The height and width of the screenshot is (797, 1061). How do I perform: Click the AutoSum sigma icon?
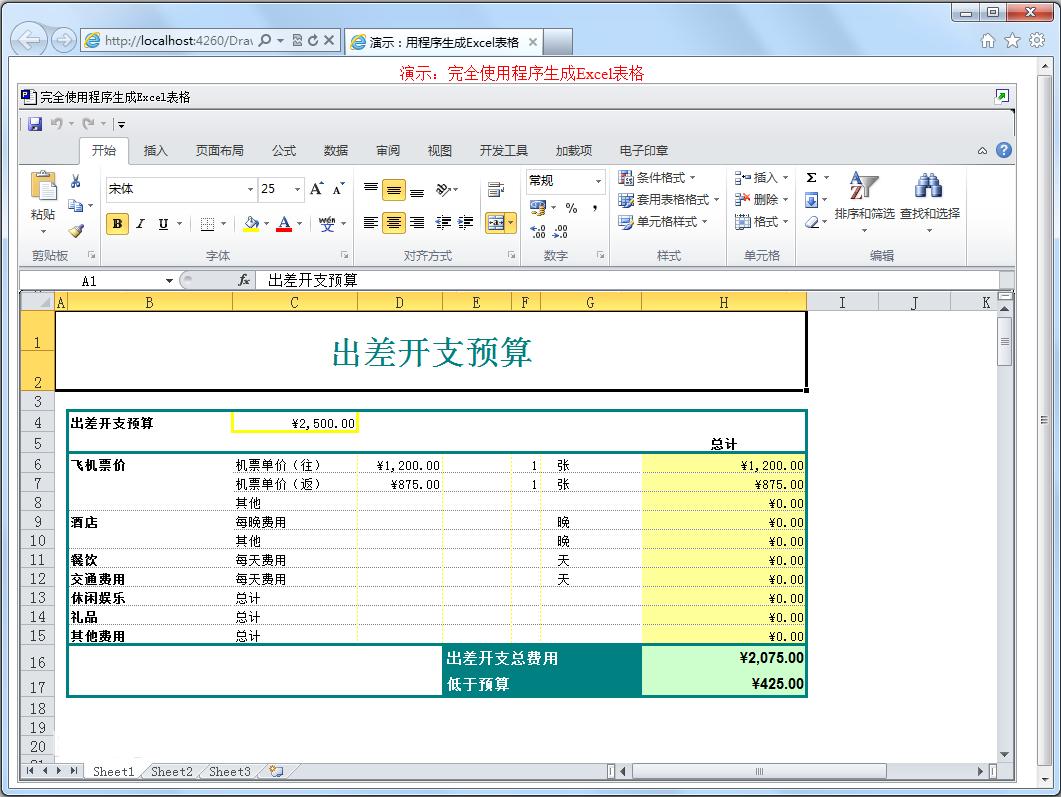[811, 178]
